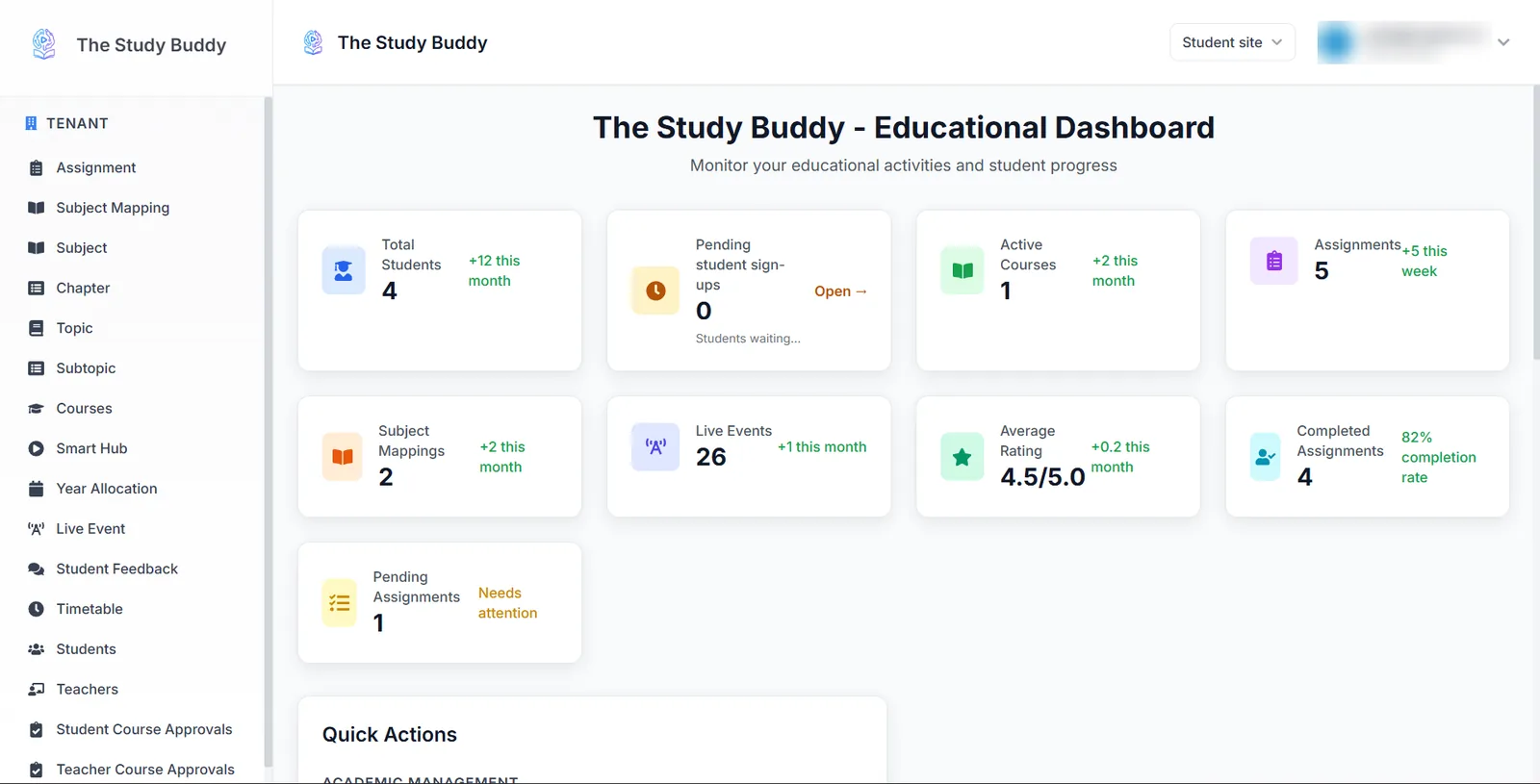Click the Active Courses green book icon
The width and height of the screenshot is (1540, 784).
[x=962, y=270]
